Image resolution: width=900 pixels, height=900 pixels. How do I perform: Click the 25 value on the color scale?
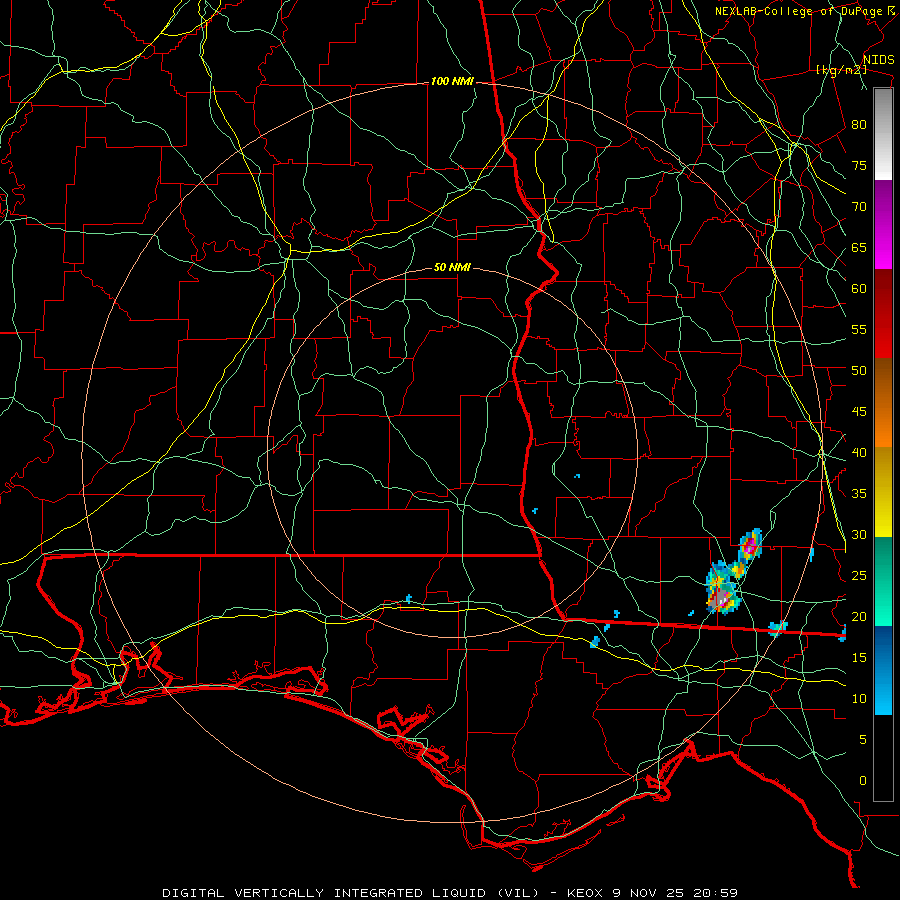click(x=859, y=575)
